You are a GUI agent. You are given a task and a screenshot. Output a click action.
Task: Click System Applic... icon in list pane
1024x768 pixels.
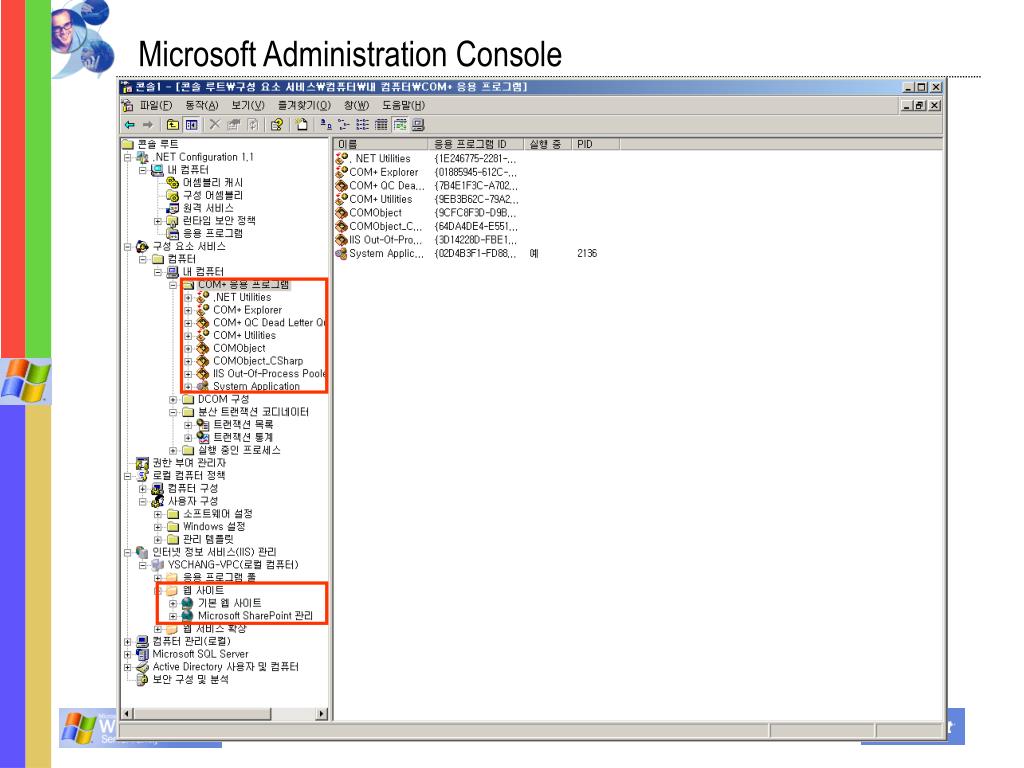pyautogui.click(x=341, y=253)
